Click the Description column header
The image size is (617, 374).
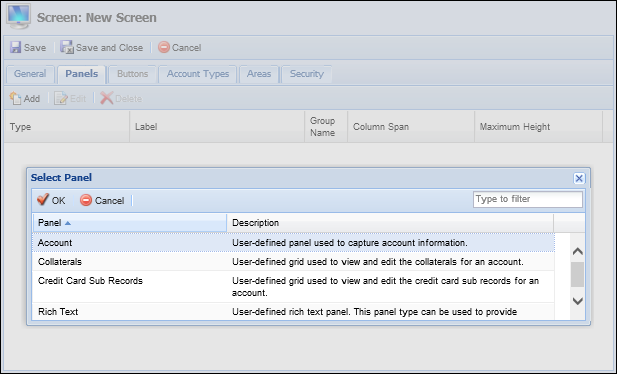point(390,223)
